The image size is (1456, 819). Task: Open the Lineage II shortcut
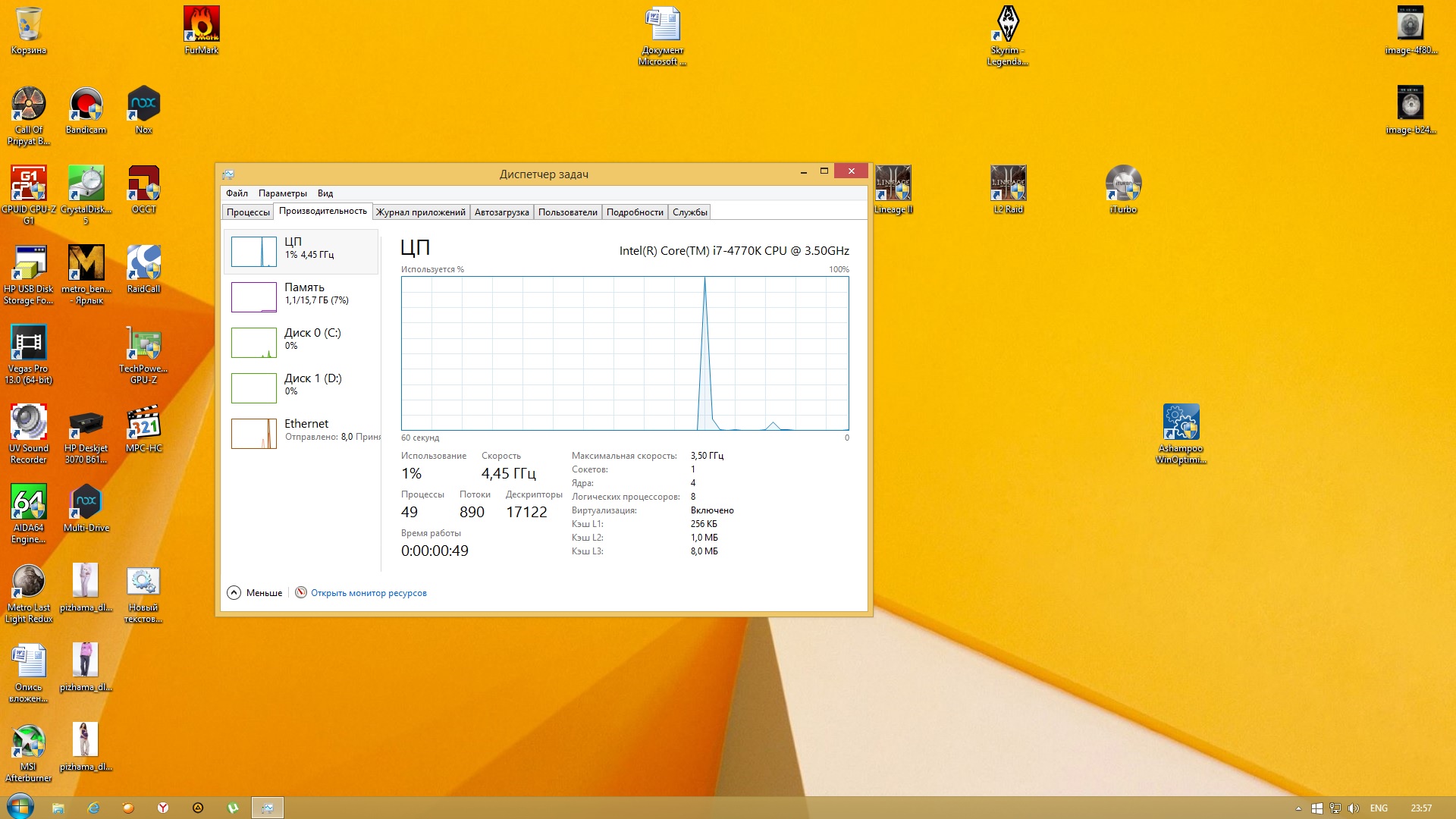coord(893,184)
